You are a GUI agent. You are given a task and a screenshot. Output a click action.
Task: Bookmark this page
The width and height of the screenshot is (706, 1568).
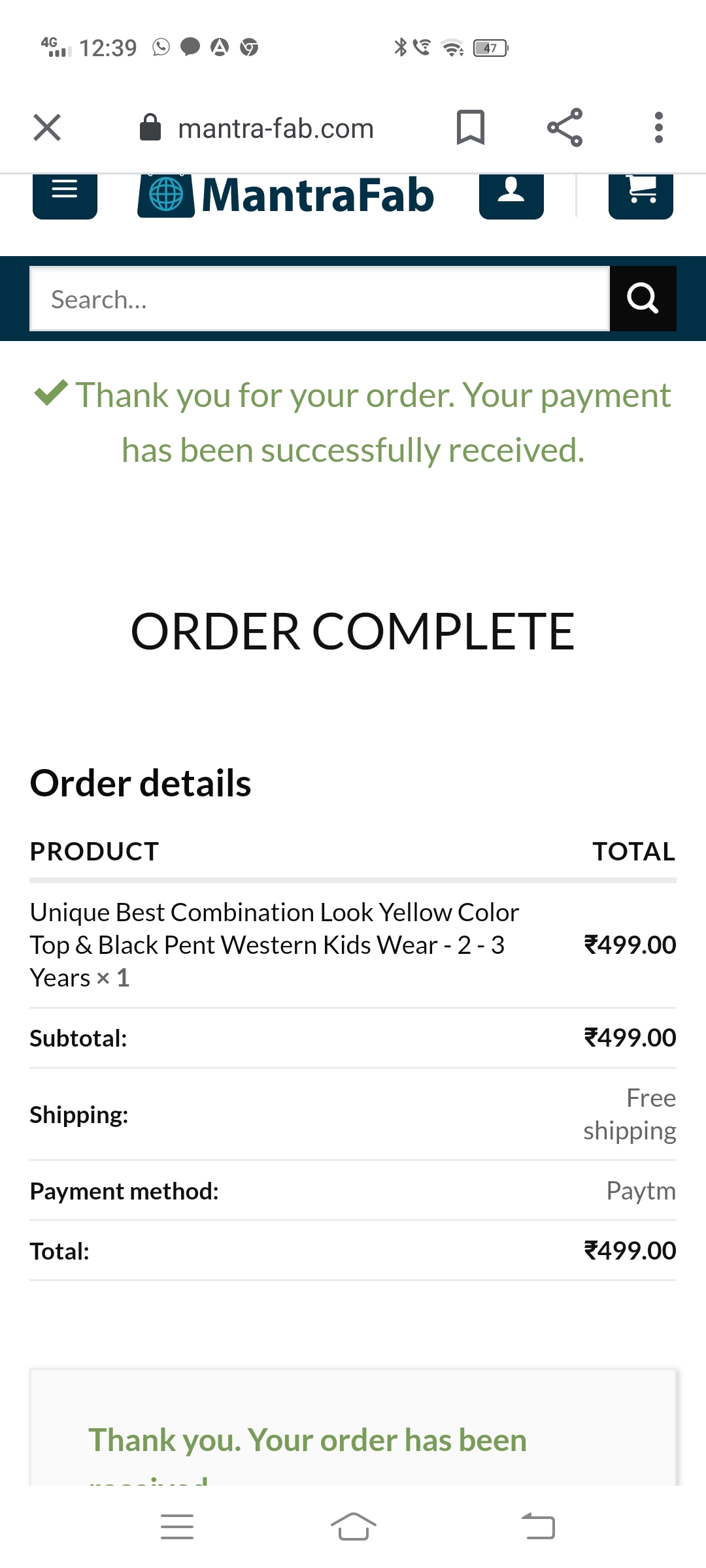[x=470, y=127]
